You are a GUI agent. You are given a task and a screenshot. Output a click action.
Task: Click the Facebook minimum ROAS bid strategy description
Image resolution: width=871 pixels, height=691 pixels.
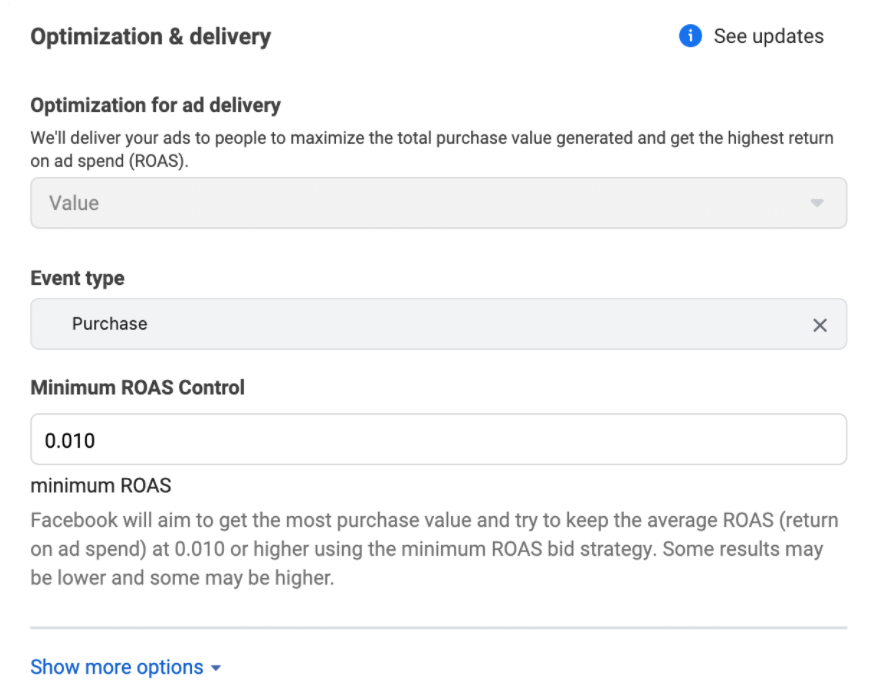(434, 549)
